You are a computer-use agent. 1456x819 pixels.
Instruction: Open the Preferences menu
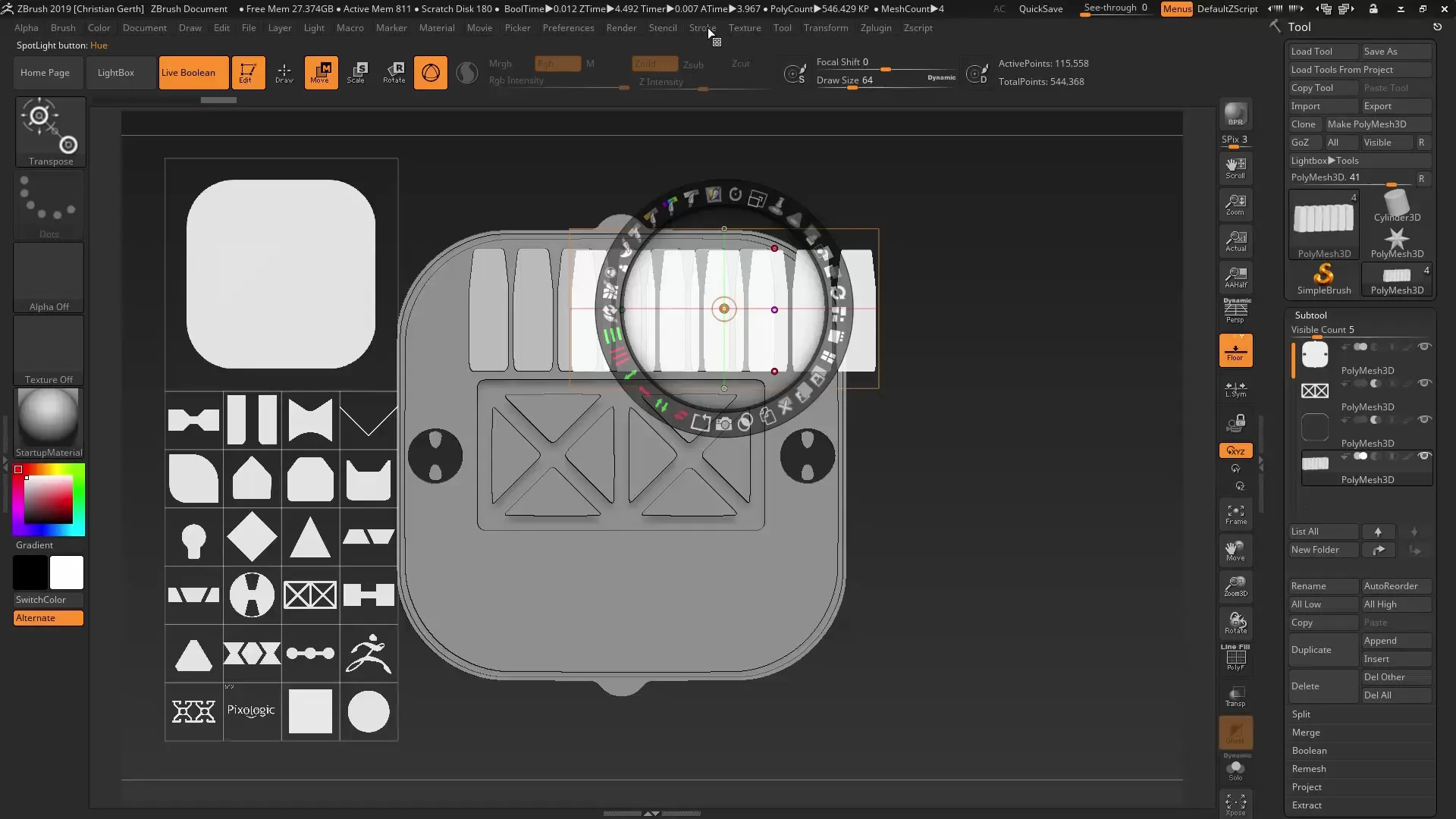(x=568, y=28)
